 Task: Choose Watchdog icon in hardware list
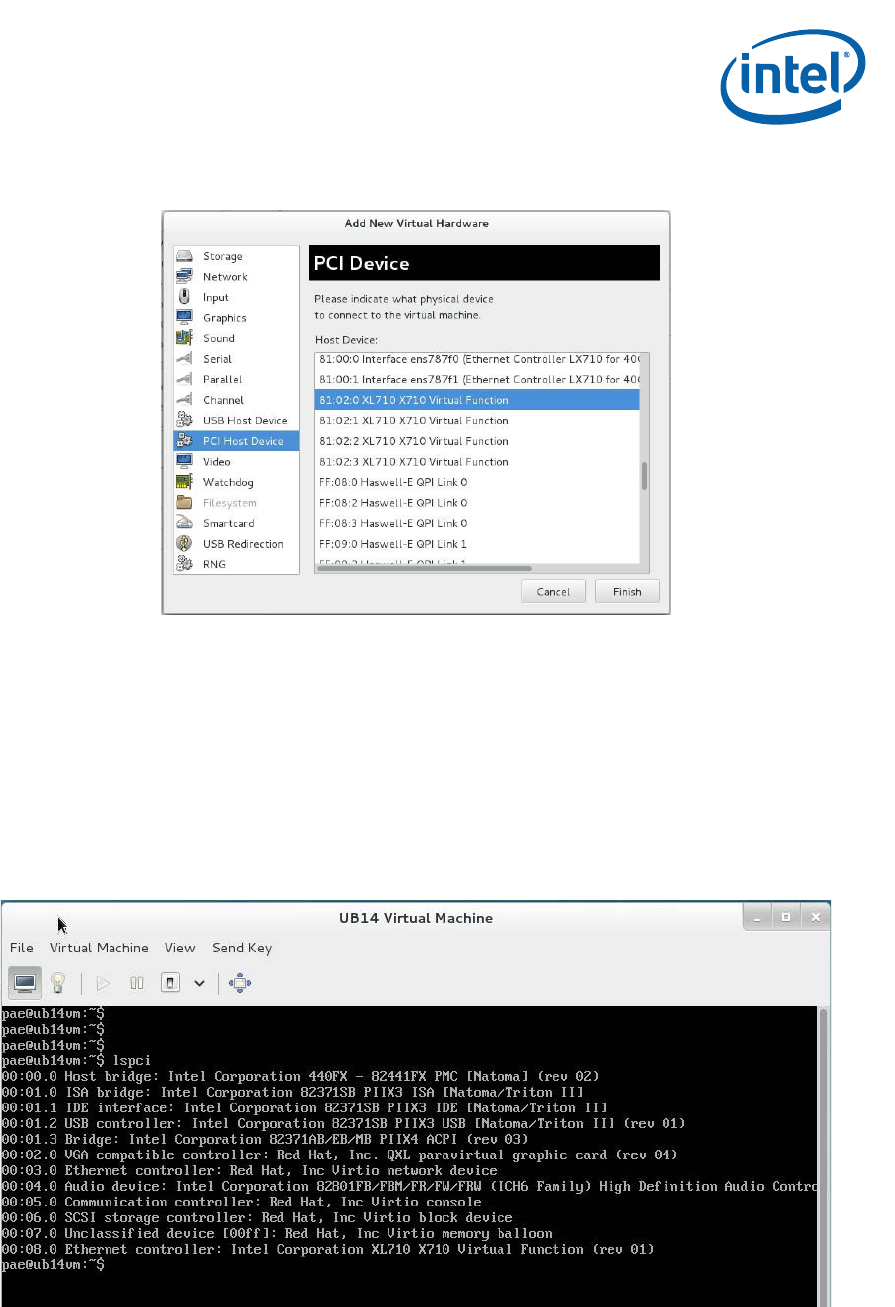pos(184,482)
